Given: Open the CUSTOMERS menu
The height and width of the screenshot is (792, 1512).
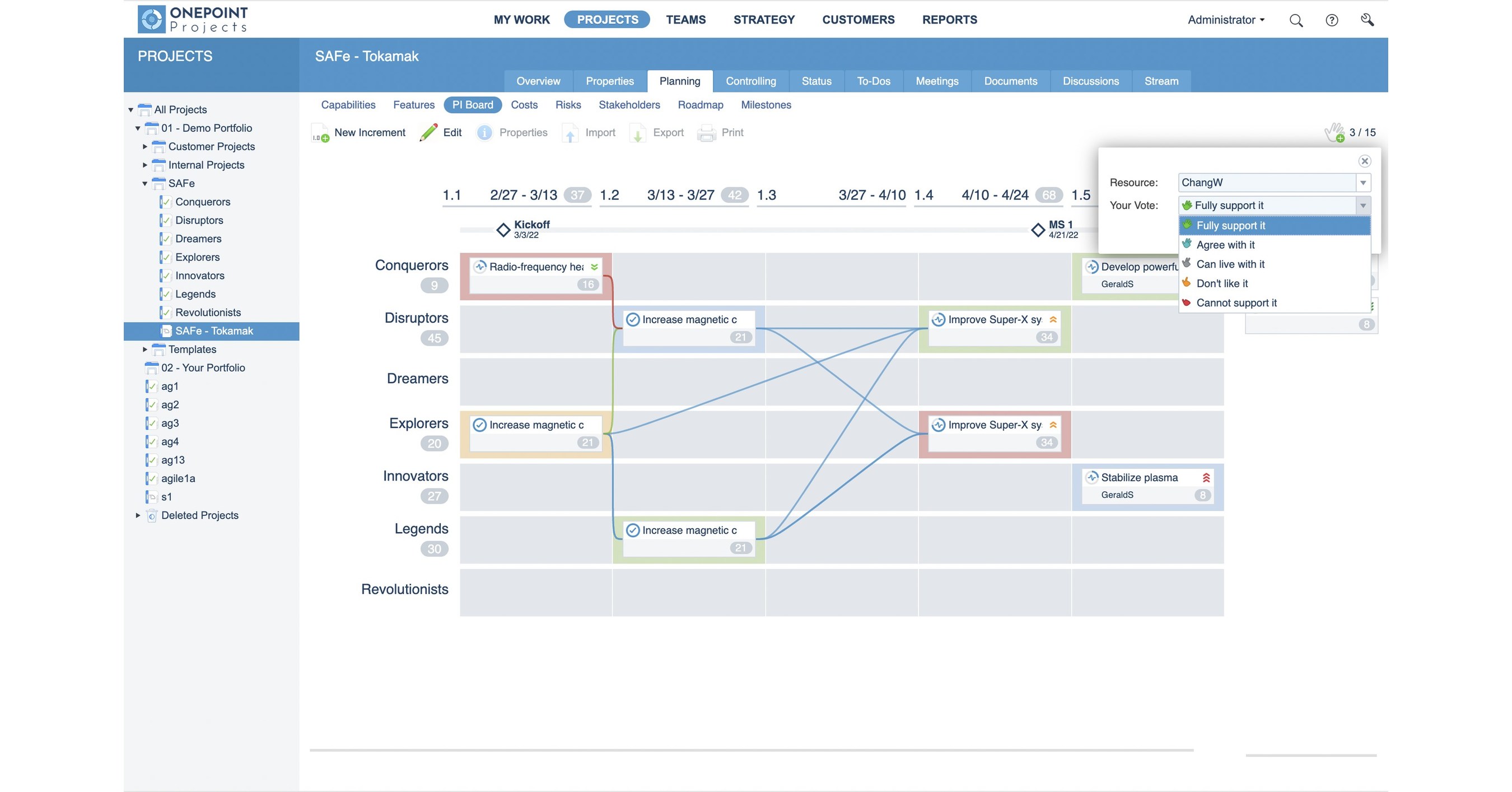Looking at the screenshot, I should click(858, 20).
